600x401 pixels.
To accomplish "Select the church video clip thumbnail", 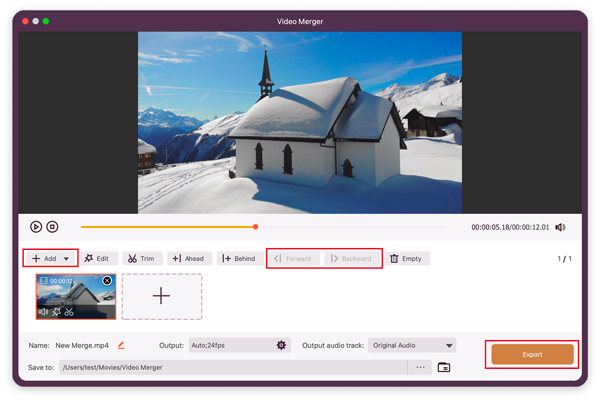I will click(76, 297).
